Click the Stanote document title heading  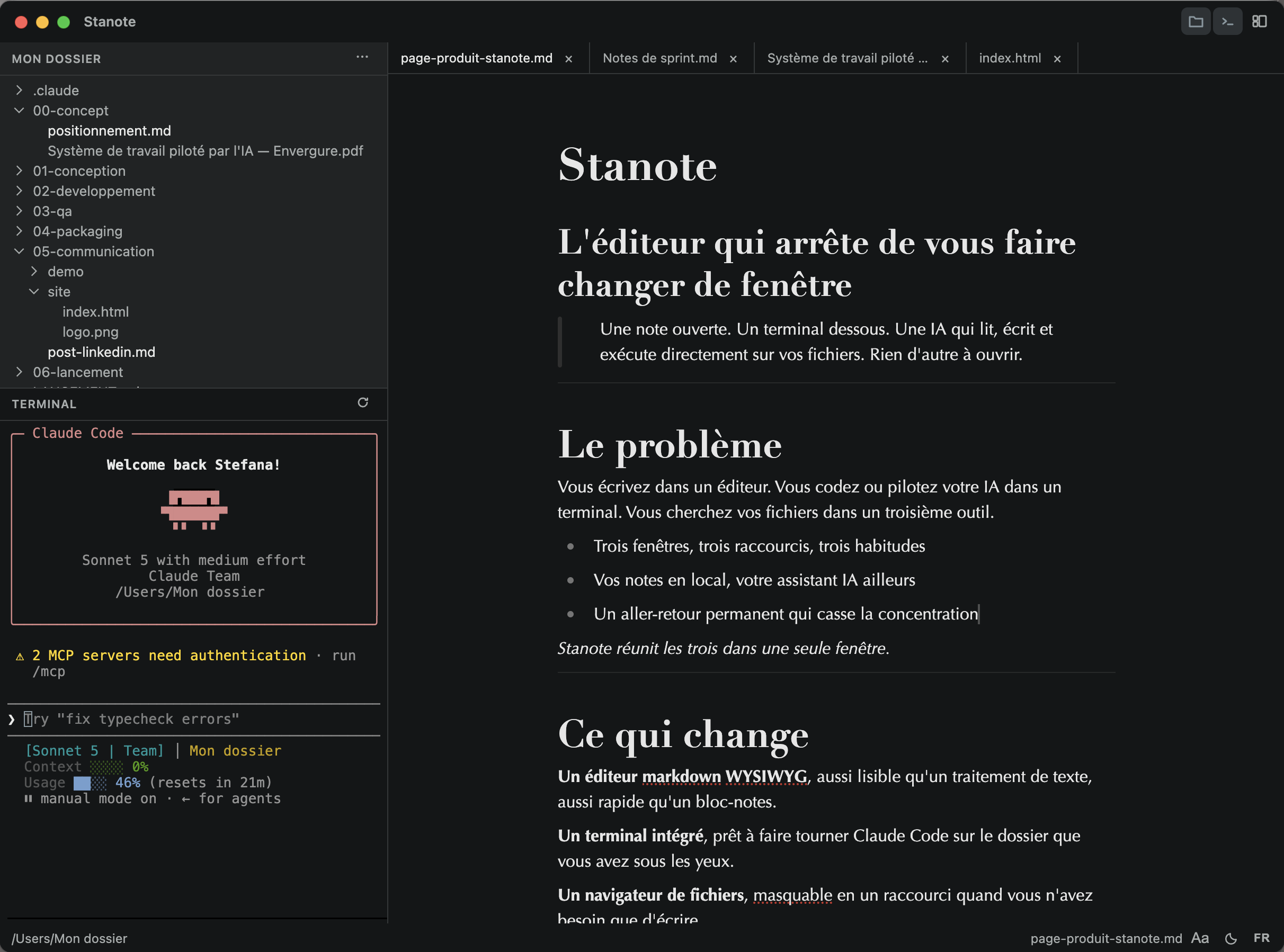pyautogui.click(x=638, y=165)
